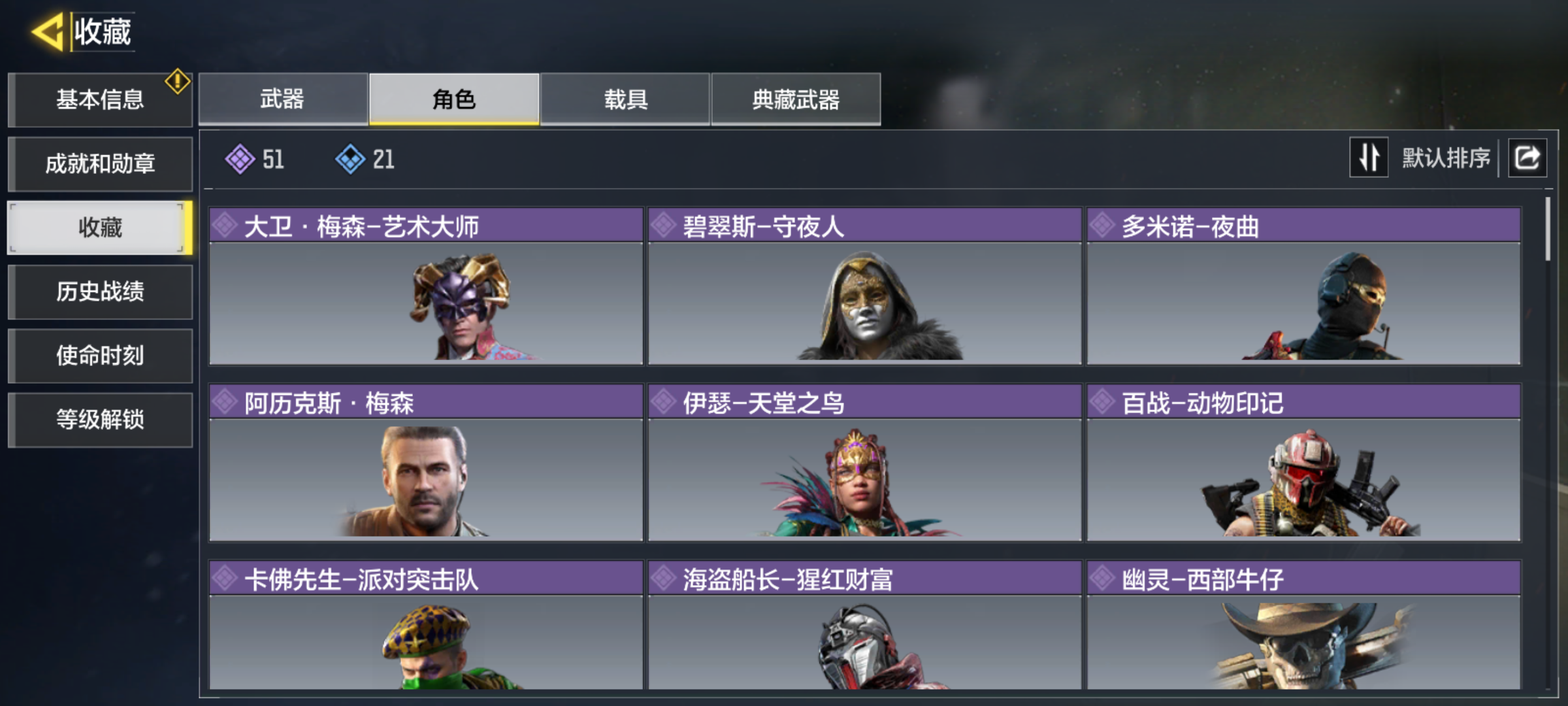1568x706 pixels.
Task: Open the 典藏武器 tab
Action: click(x=796, y=99)
